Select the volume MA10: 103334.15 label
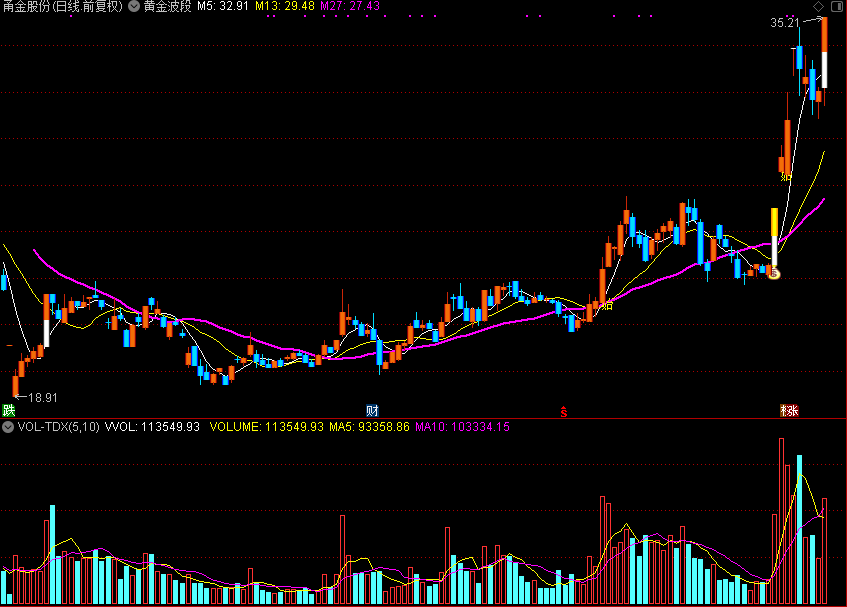847x607 pixels. [462, 427]
